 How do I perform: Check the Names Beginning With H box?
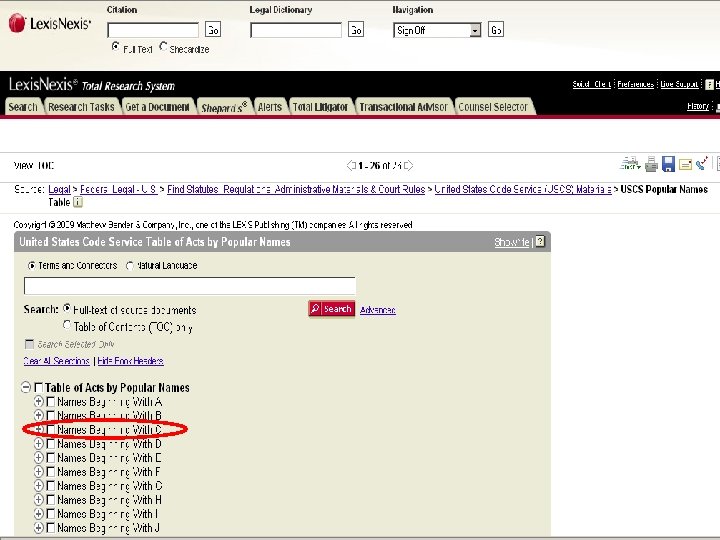51,500
